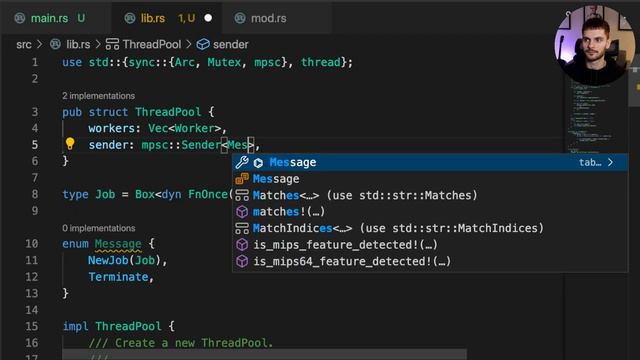This screenshot has height=360, width=640.
Task: Click wrench icon on first suggestion
Action: (242, 162)
